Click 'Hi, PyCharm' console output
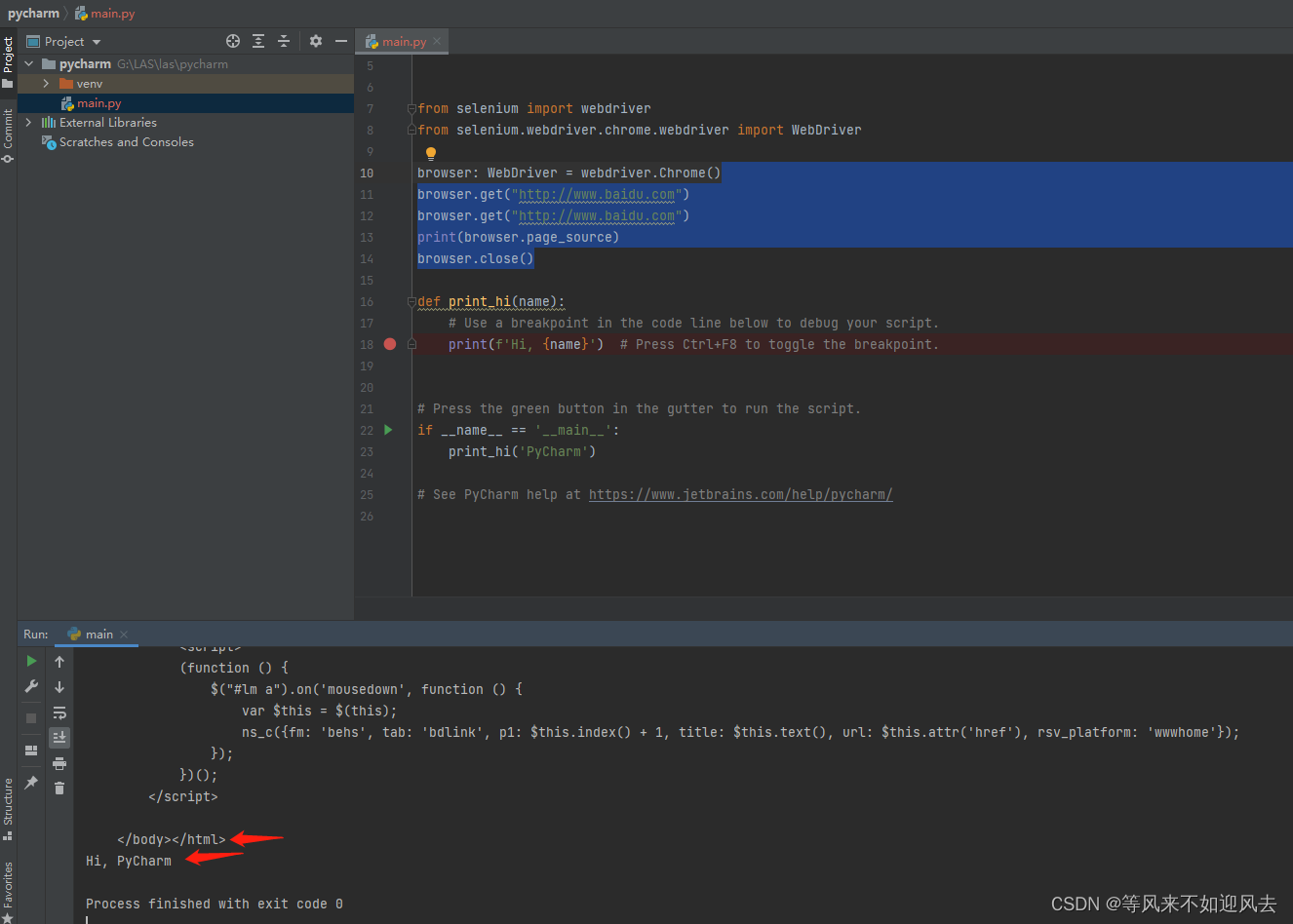 [129, 861]
